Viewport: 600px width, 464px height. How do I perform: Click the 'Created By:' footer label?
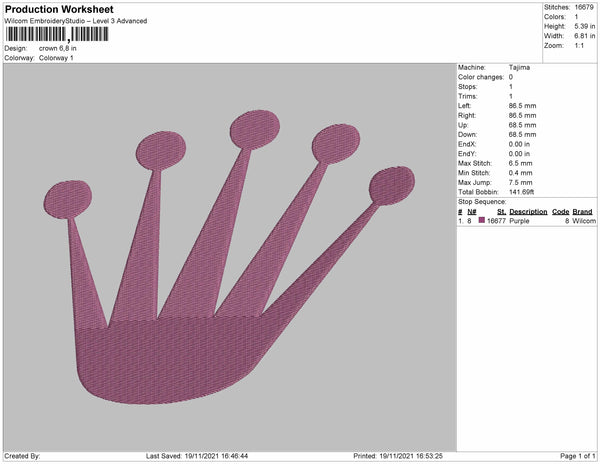[x=22, y=456]
